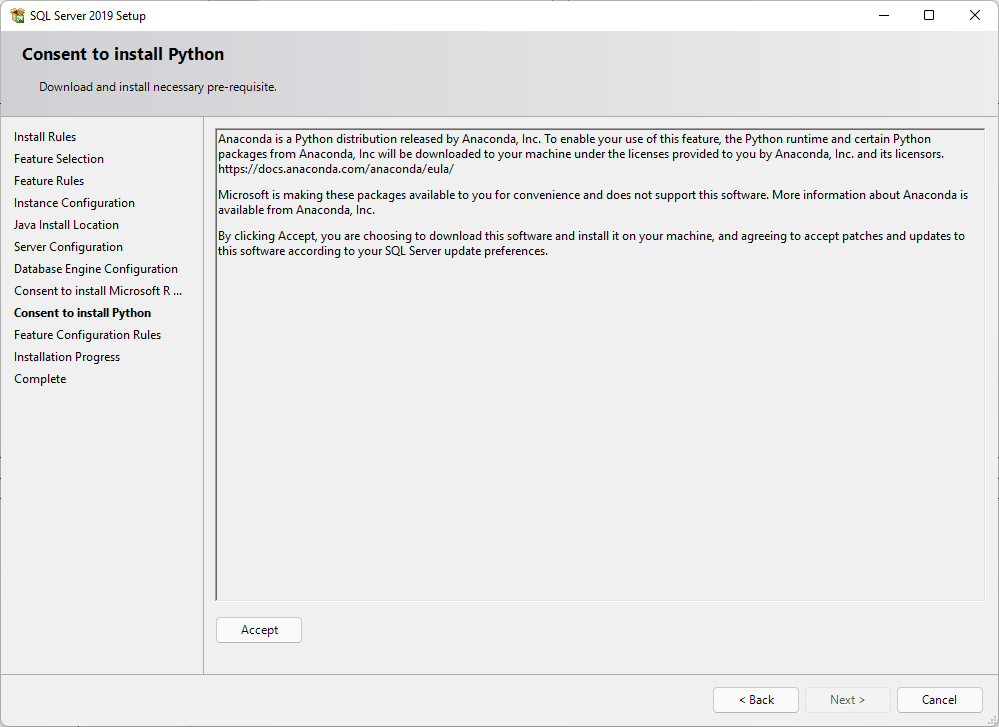Select the Feature Selection step
This screenshot has width=999, height=727.
point(59,159)
